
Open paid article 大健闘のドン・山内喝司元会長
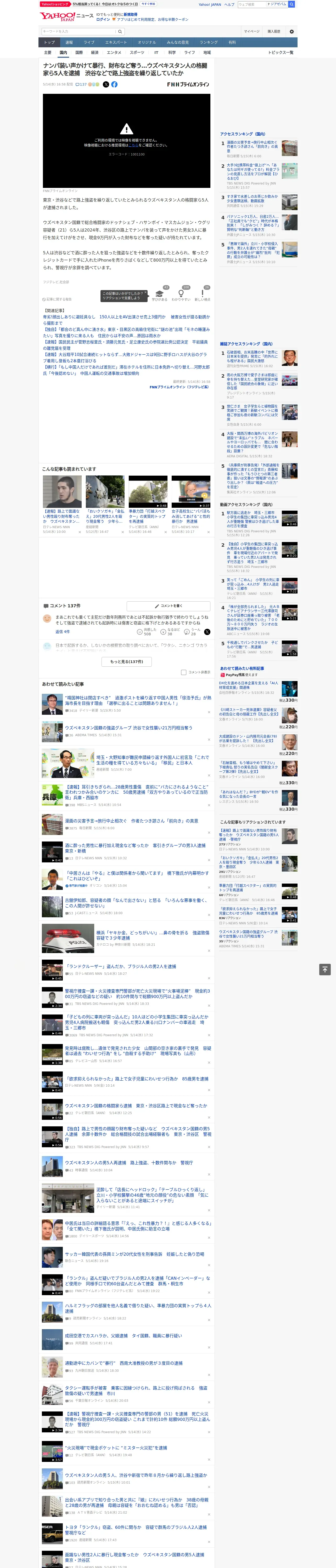click(x=248, y=738)
